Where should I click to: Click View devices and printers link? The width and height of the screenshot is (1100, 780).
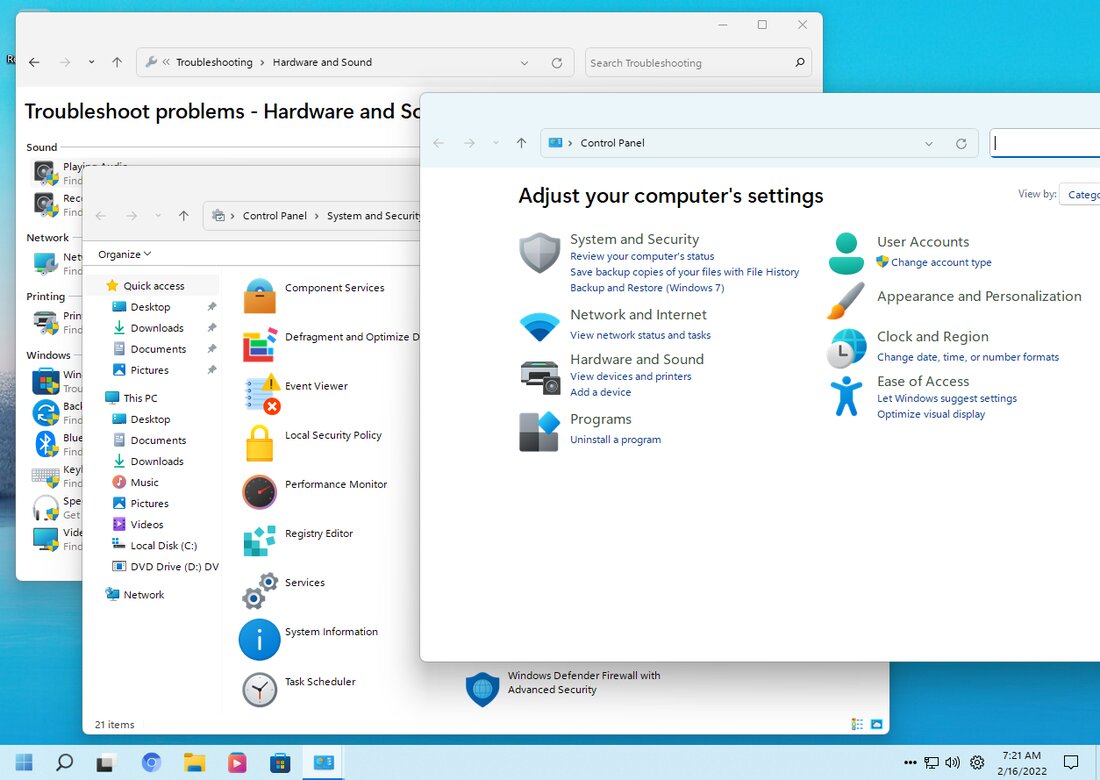click(x=631, y=376)
